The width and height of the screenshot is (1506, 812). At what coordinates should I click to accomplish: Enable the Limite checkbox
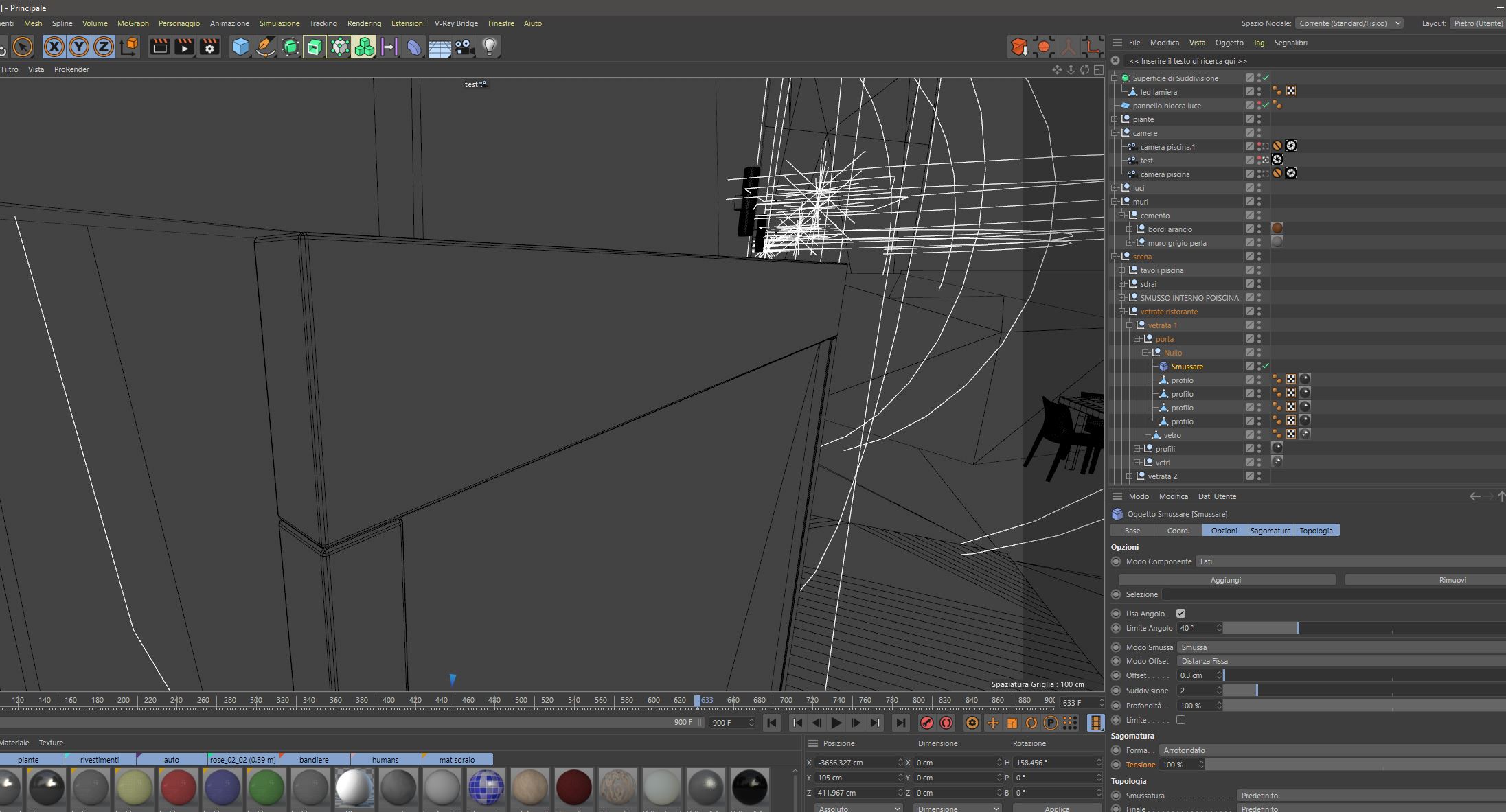point(1180,720)
